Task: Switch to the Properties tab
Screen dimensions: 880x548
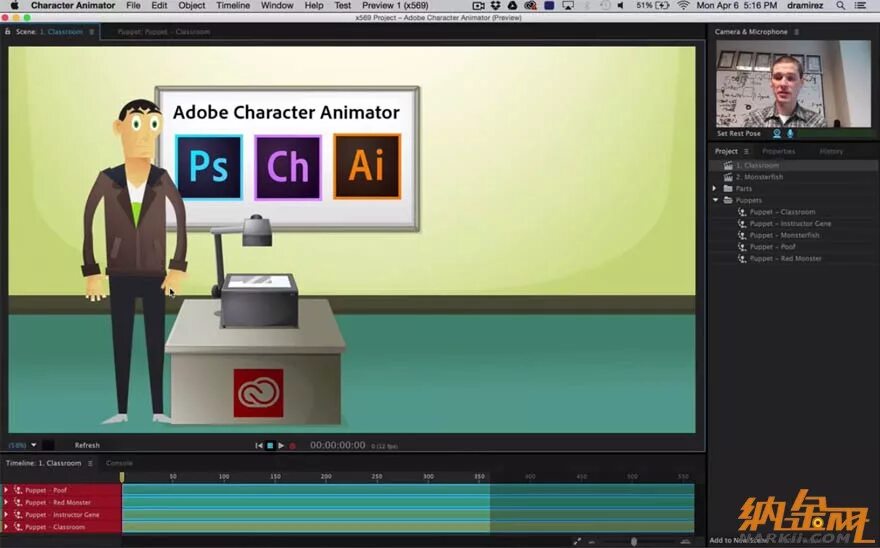Action: point(778,152)
